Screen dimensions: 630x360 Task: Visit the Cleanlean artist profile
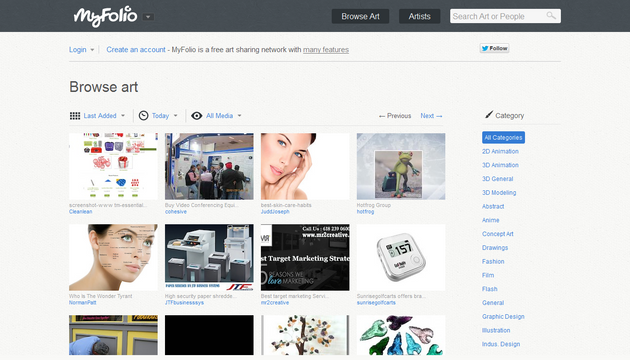tap(80, 212)
